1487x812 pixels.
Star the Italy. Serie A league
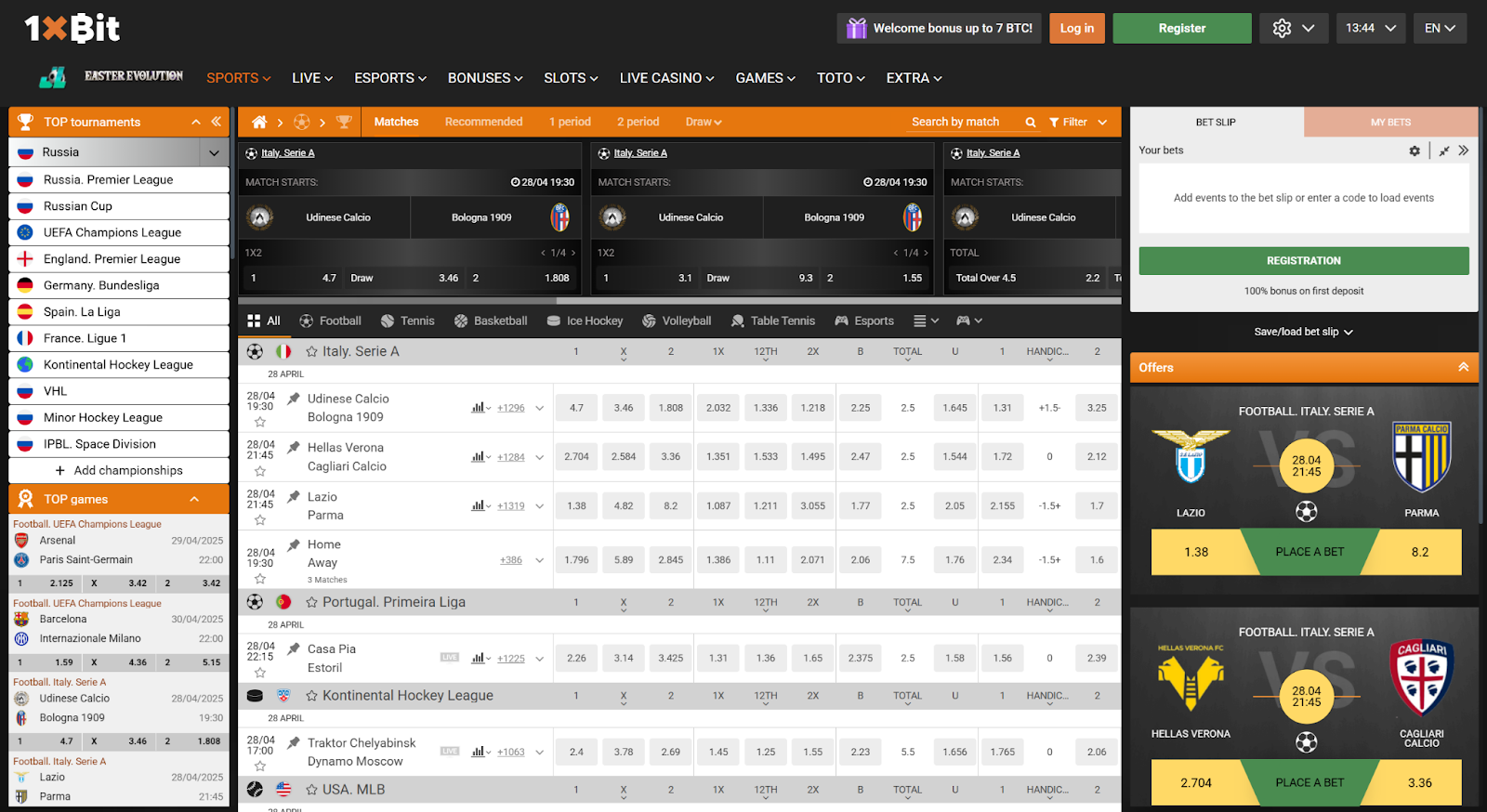pyautogui.click(x=312, y=352)
